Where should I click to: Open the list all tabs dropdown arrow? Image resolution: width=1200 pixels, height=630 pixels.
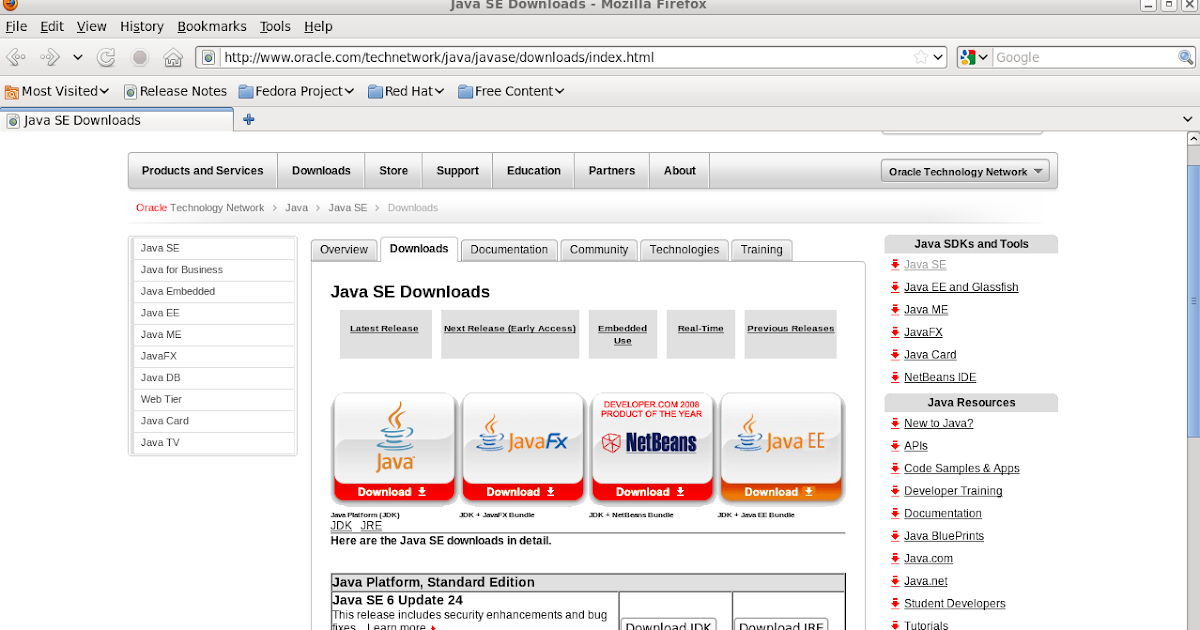click(1187, 120)
